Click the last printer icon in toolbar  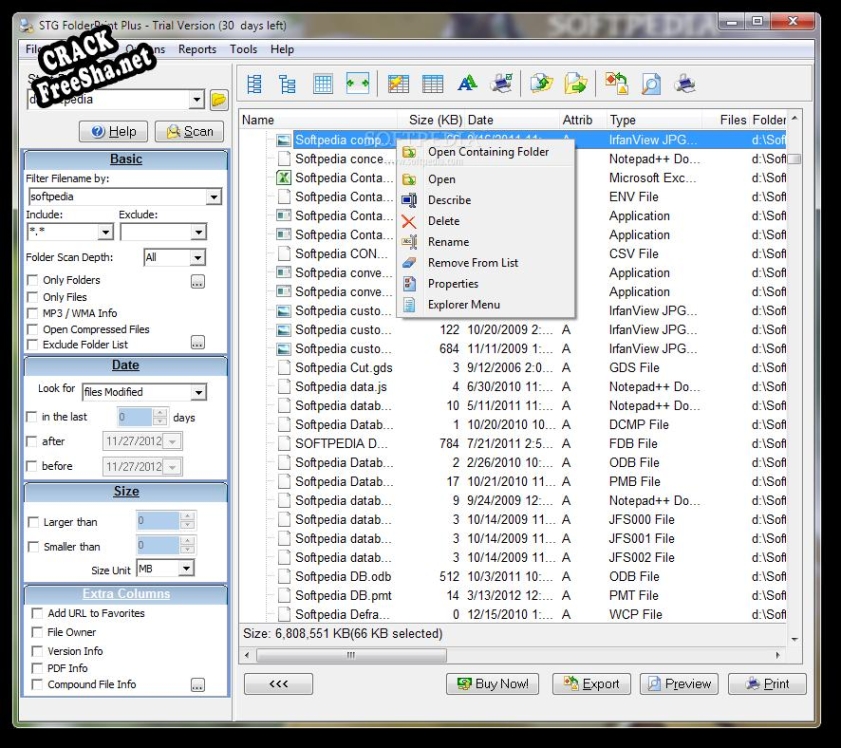pos(685,85)
